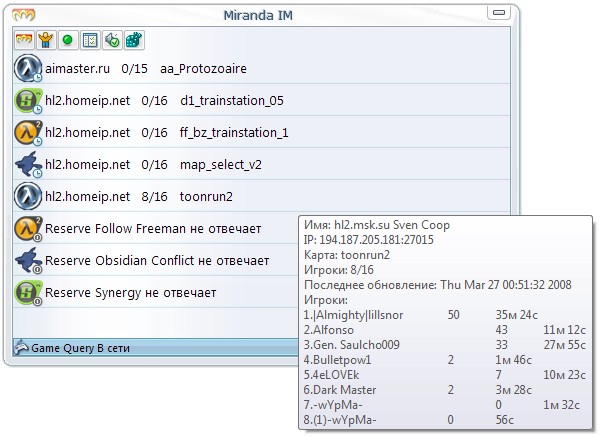The width and height of the screenshot is (601, 436).
Task: Select Reserve Synergy не отвечает row
Action: 156,293
